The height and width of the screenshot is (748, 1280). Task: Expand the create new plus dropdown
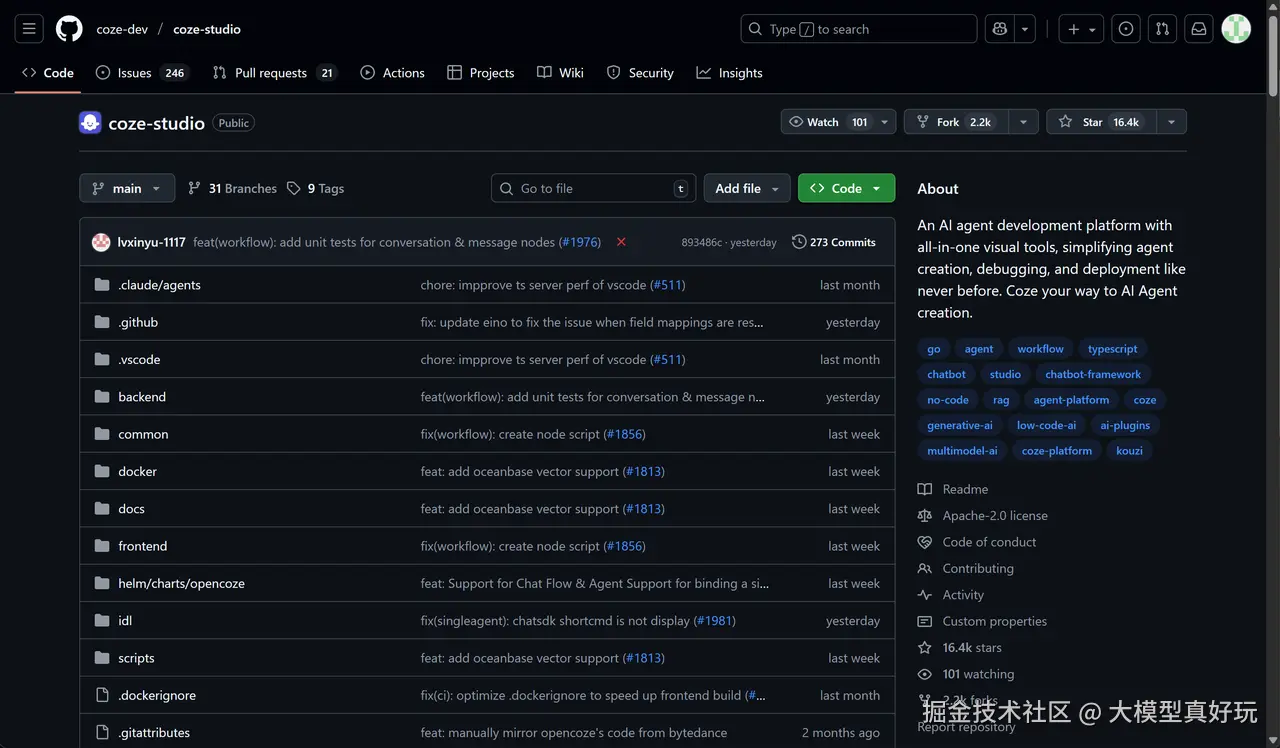1083,29
